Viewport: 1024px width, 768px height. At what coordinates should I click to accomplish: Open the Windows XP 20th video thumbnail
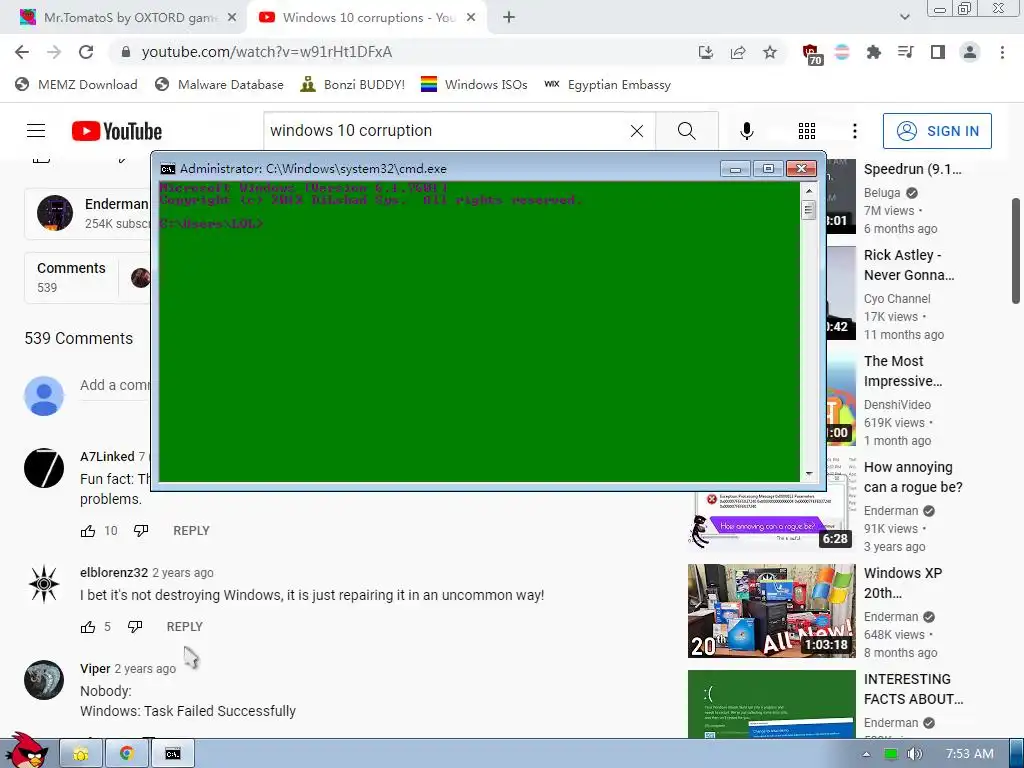click(x=771, y=611)
